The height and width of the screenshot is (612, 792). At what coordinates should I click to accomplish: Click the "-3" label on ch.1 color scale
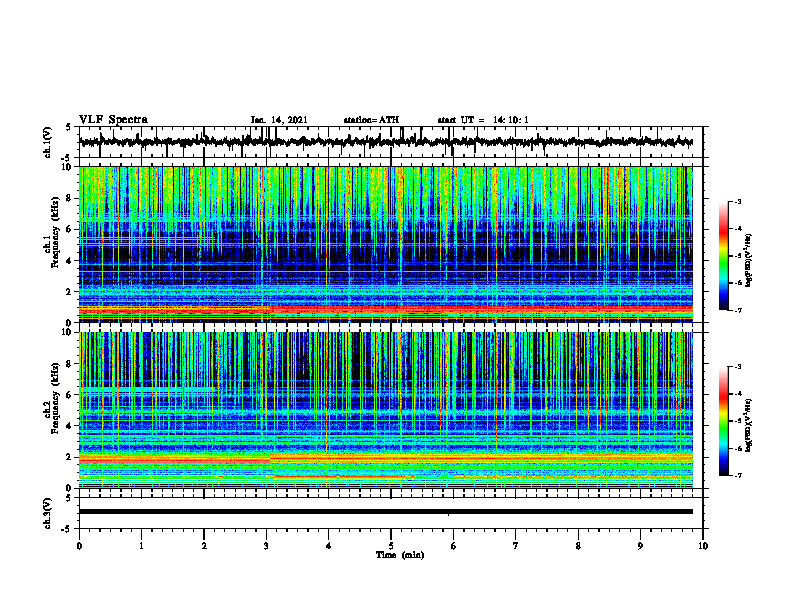pos(737,201)
